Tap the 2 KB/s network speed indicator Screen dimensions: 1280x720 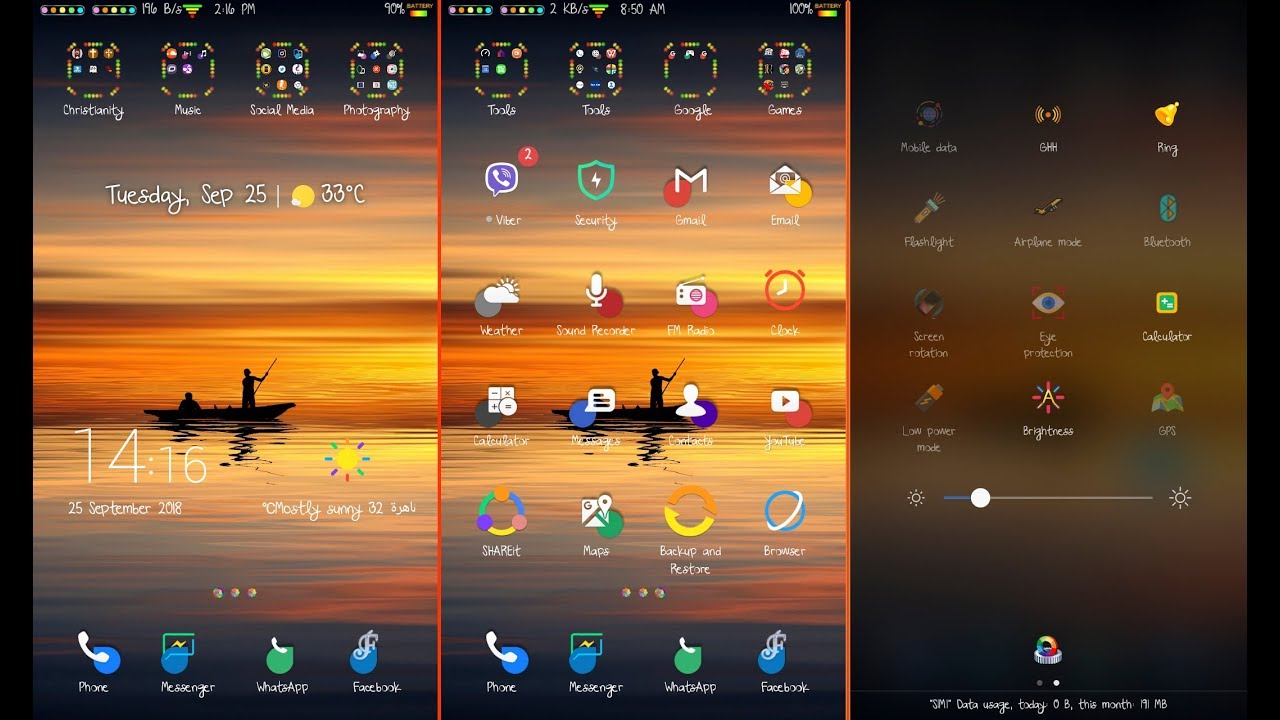pos(568,9)
